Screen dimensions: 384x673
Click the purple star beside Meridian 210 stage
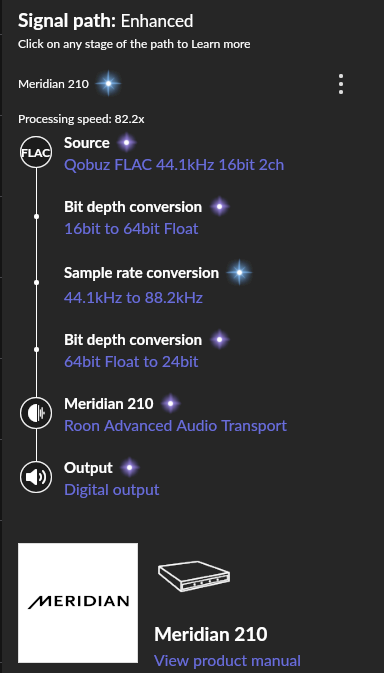171,403
